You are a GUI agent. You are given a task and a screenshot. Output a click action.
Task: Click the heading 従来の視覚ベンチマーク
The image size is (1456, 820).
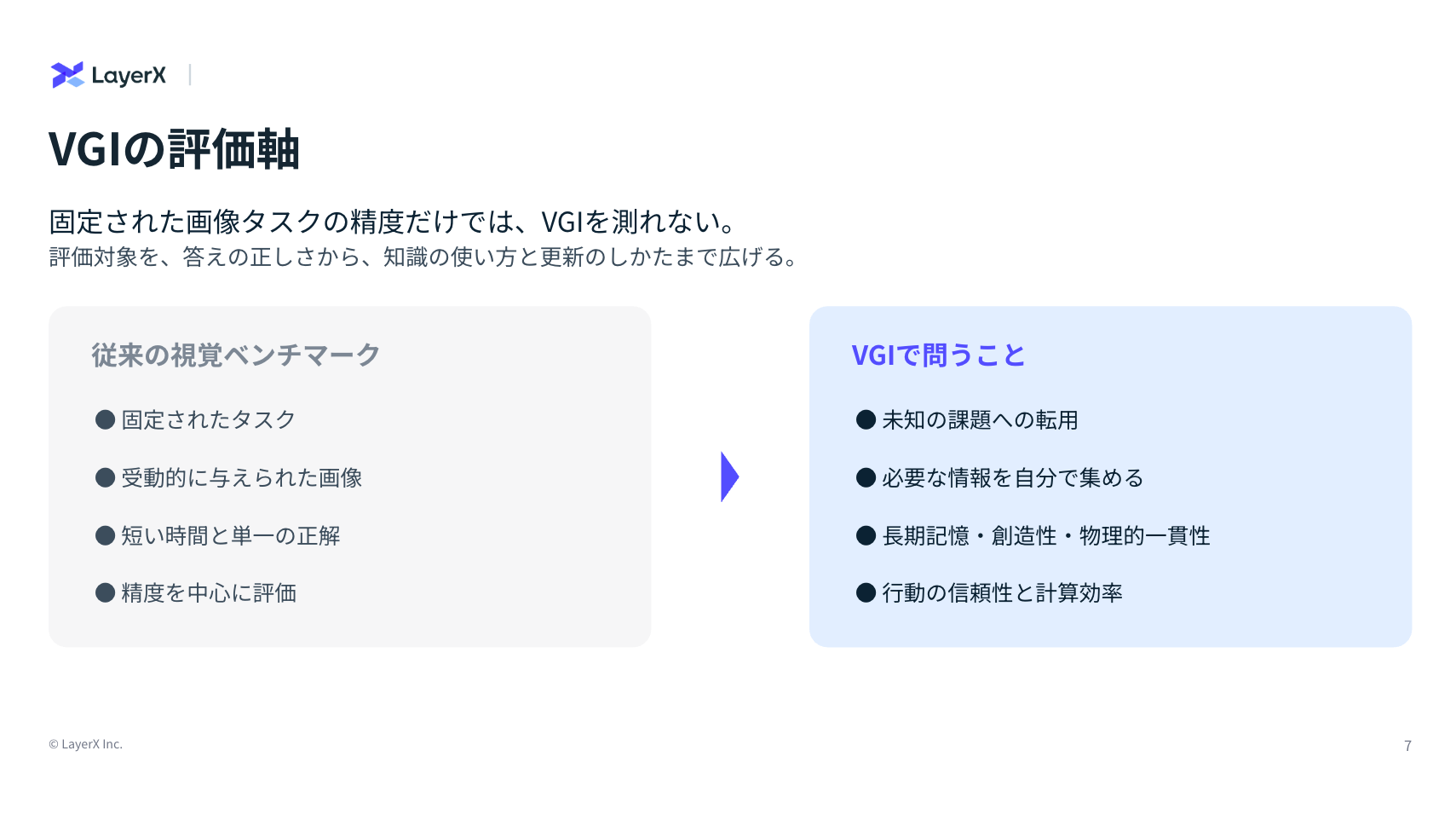[236, 355]
